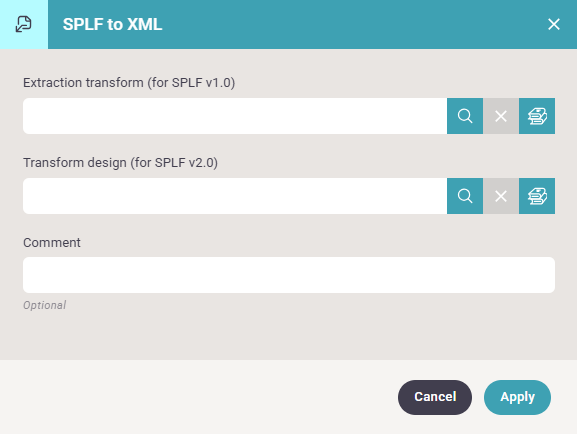Close the SPLF to XML dialog
This screenshot has width=577, height=434.
pos(553,24)
